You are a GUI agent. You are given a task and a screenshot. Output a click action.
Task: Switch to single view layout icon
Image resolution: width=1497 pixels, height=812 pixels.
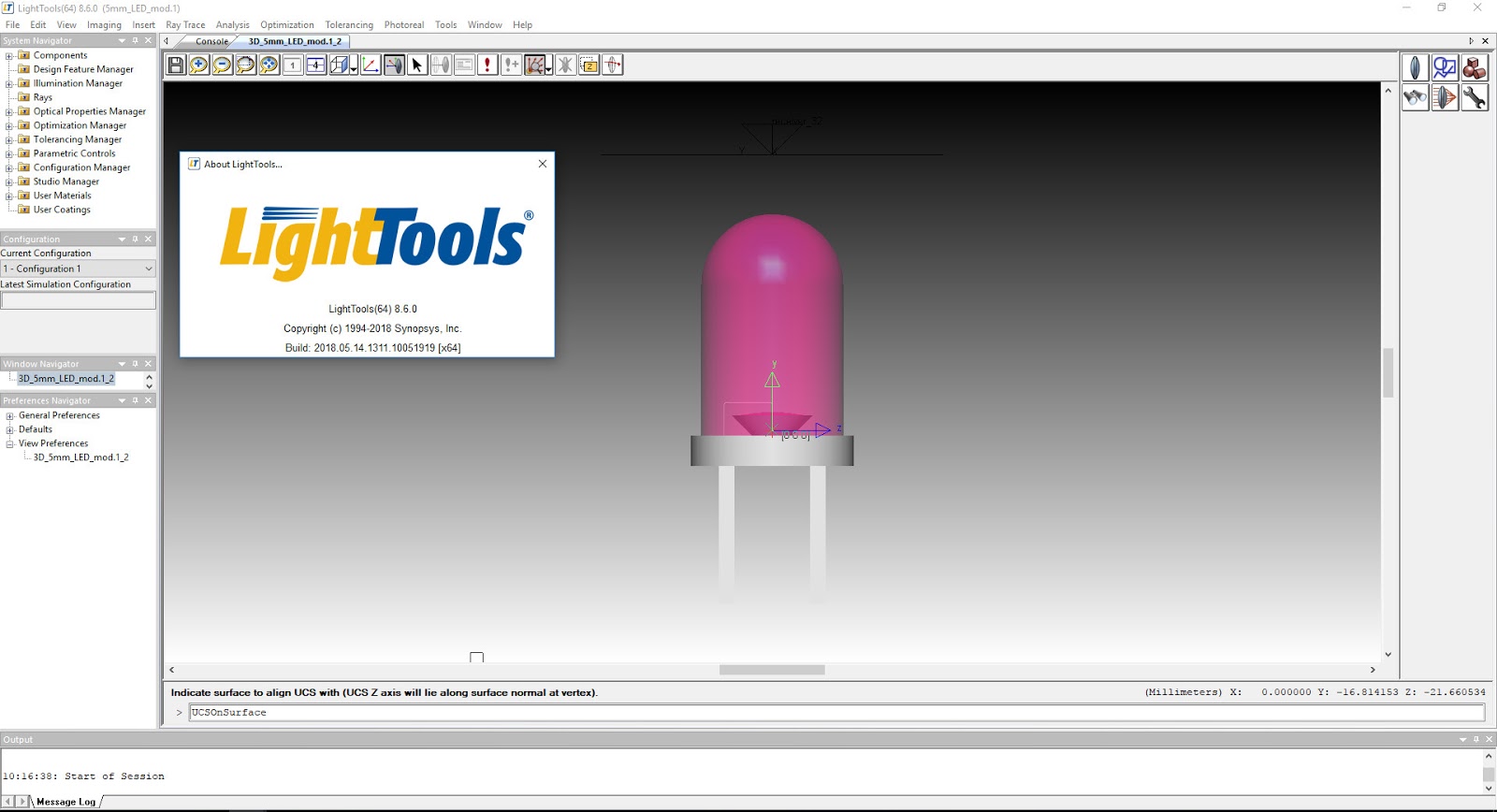[x=293, y=65]
